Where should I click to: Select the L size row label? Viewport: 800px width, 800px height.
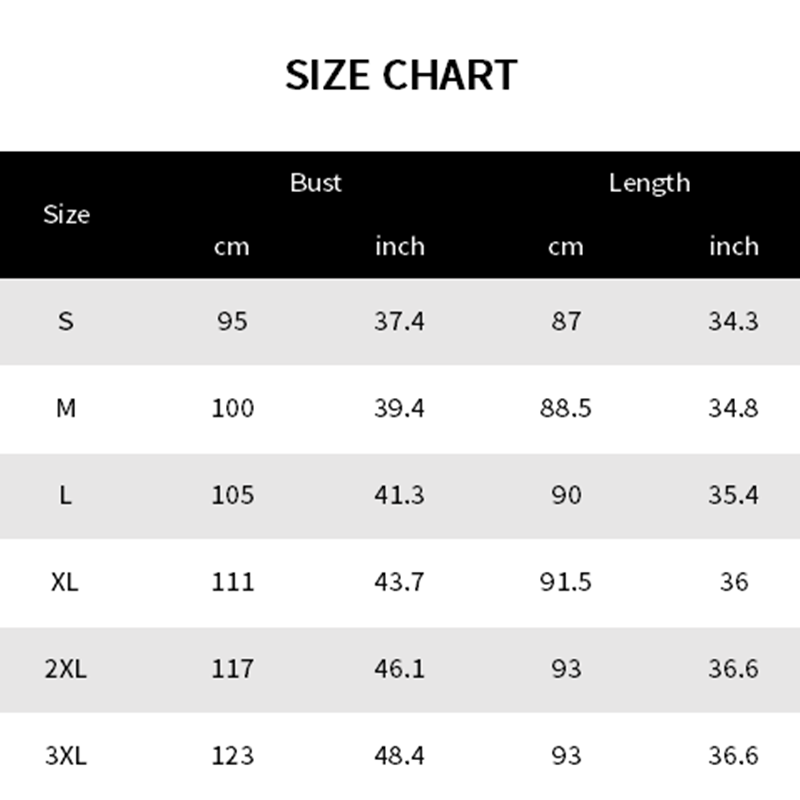(66, 495)
